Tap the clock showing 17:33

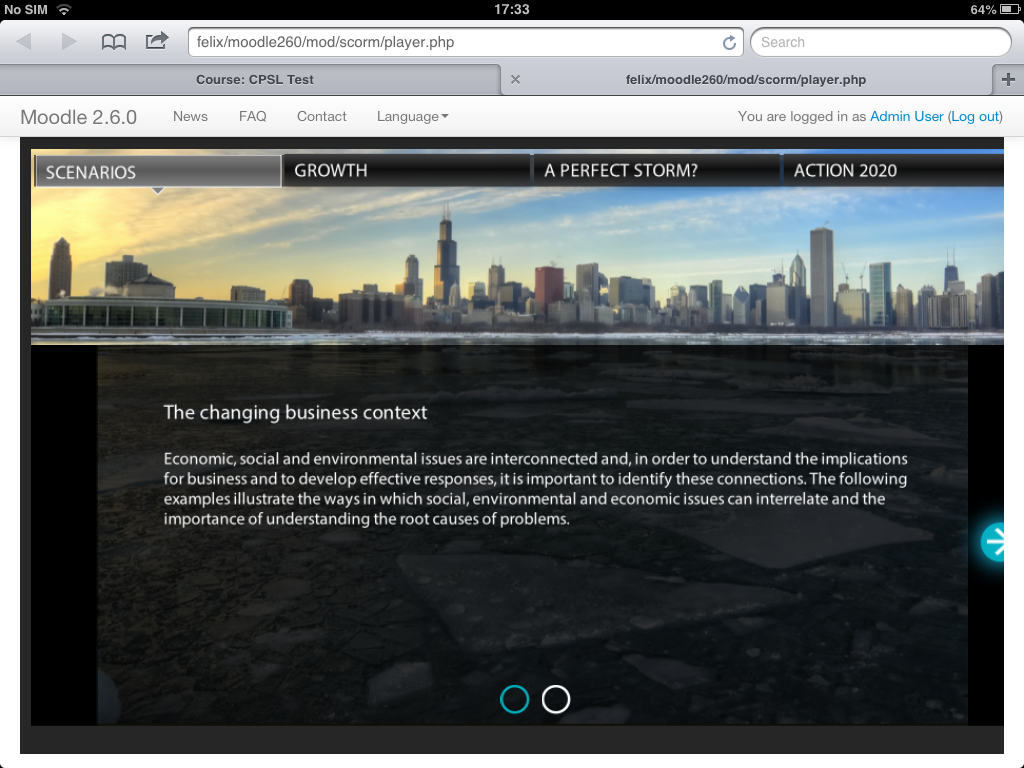tap(511, 9)
